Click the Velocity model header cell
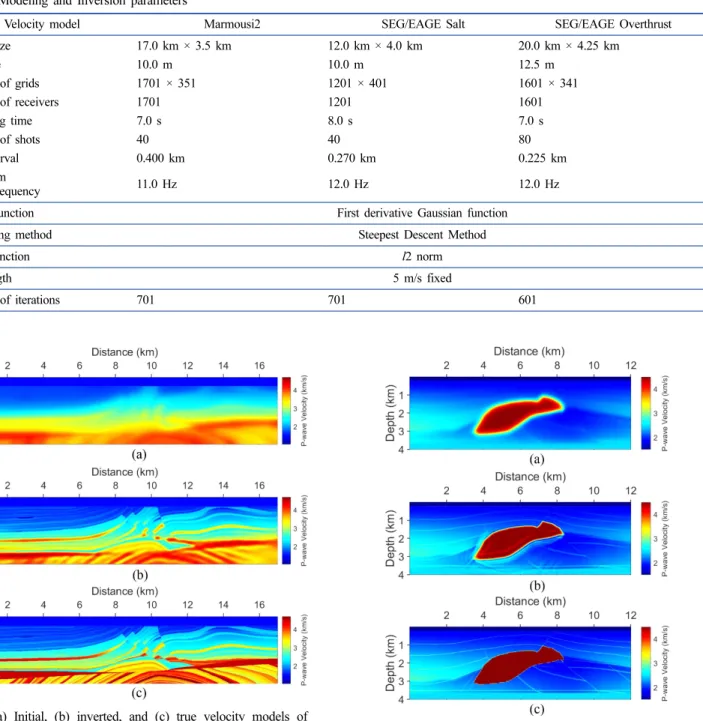 coord(42,24)
